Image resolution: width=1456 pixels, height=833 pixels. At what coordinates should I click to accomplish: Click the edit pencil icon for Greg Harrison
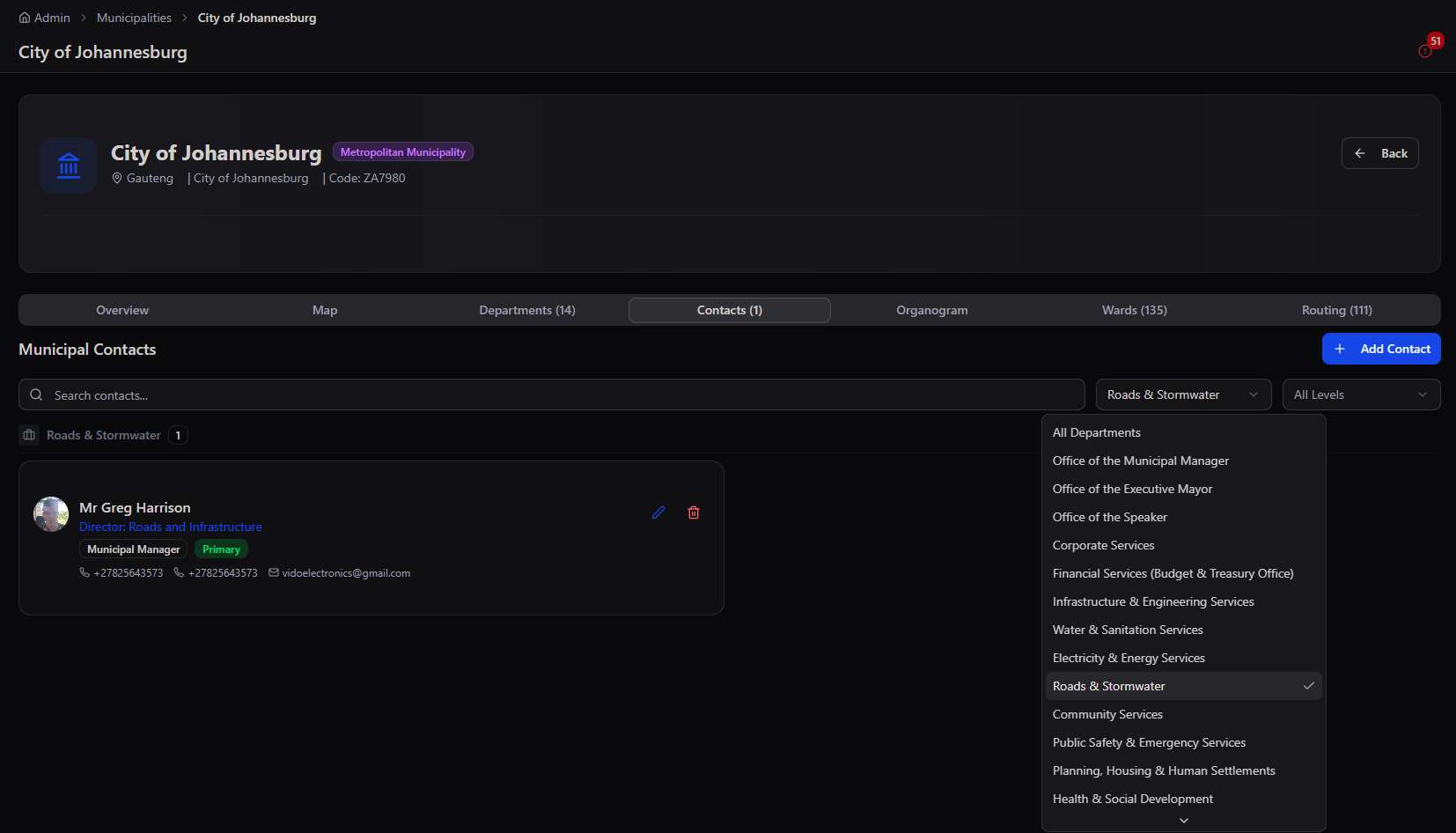click(x=658, y=512)
